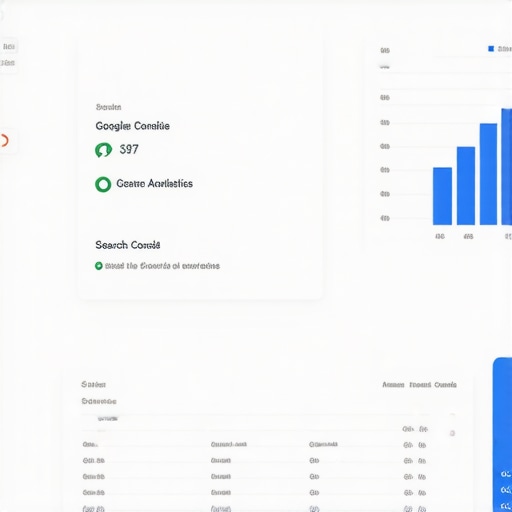Image resolution: width=512 pixels, height=512 pixels.
Task: Select the shortest blue bar in the chart
Action: (x=442, y=196)
